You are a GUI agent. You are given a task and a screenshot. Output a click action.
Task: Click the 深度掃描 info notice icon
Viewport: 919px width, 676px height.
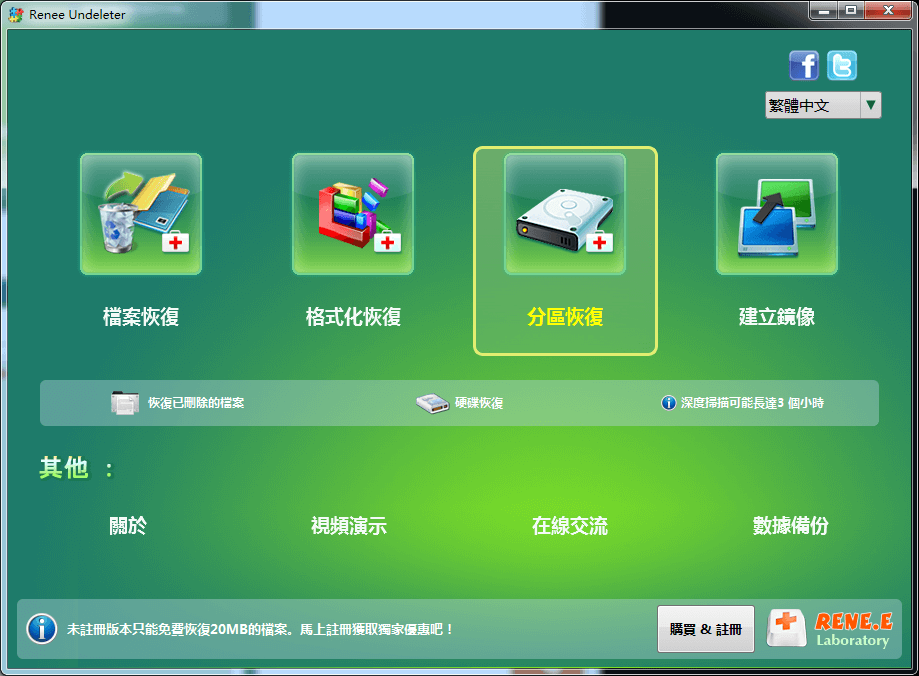coord(669,403)
